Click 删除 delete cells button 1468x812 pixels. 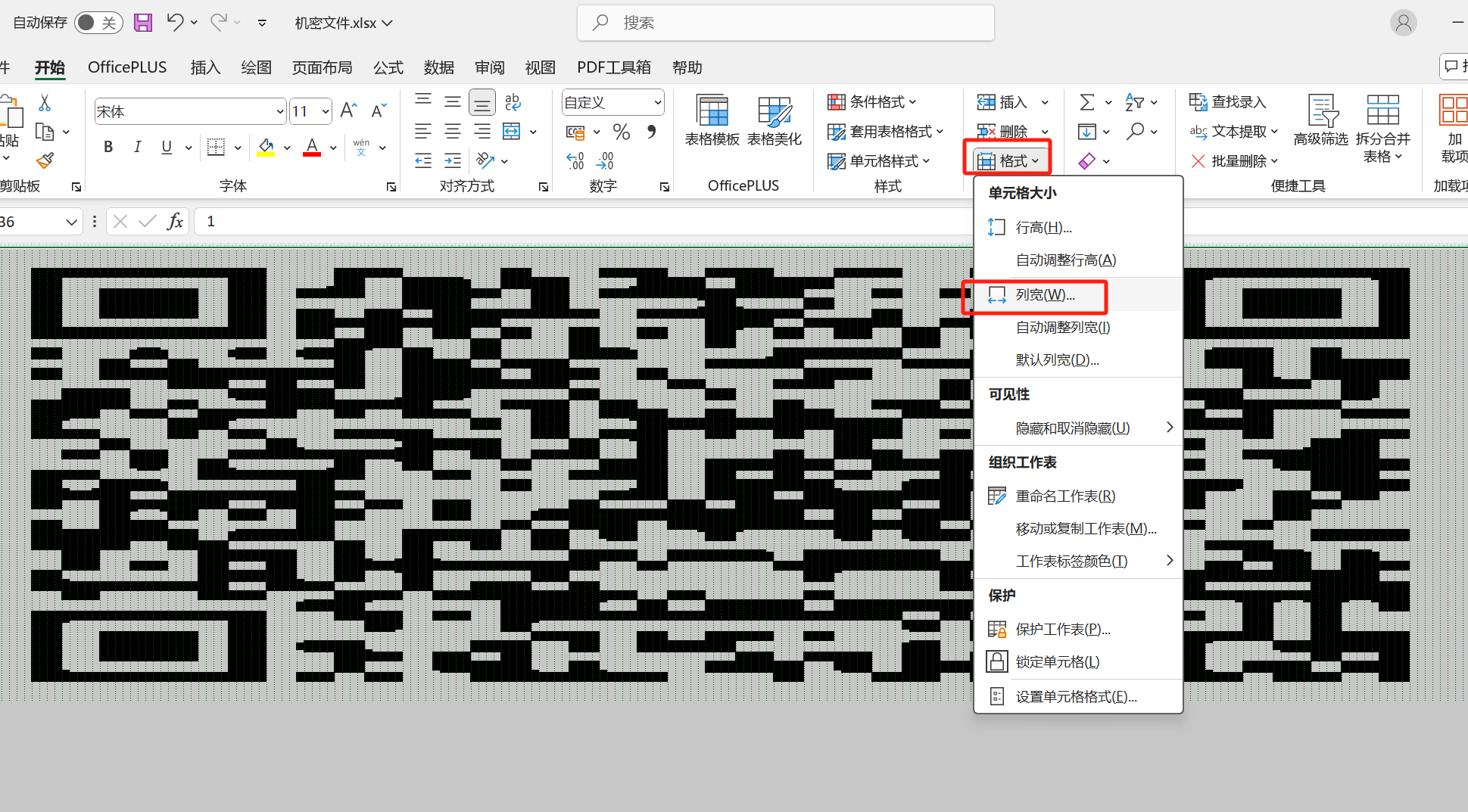pyautogui.click(x=1003, y=132)
